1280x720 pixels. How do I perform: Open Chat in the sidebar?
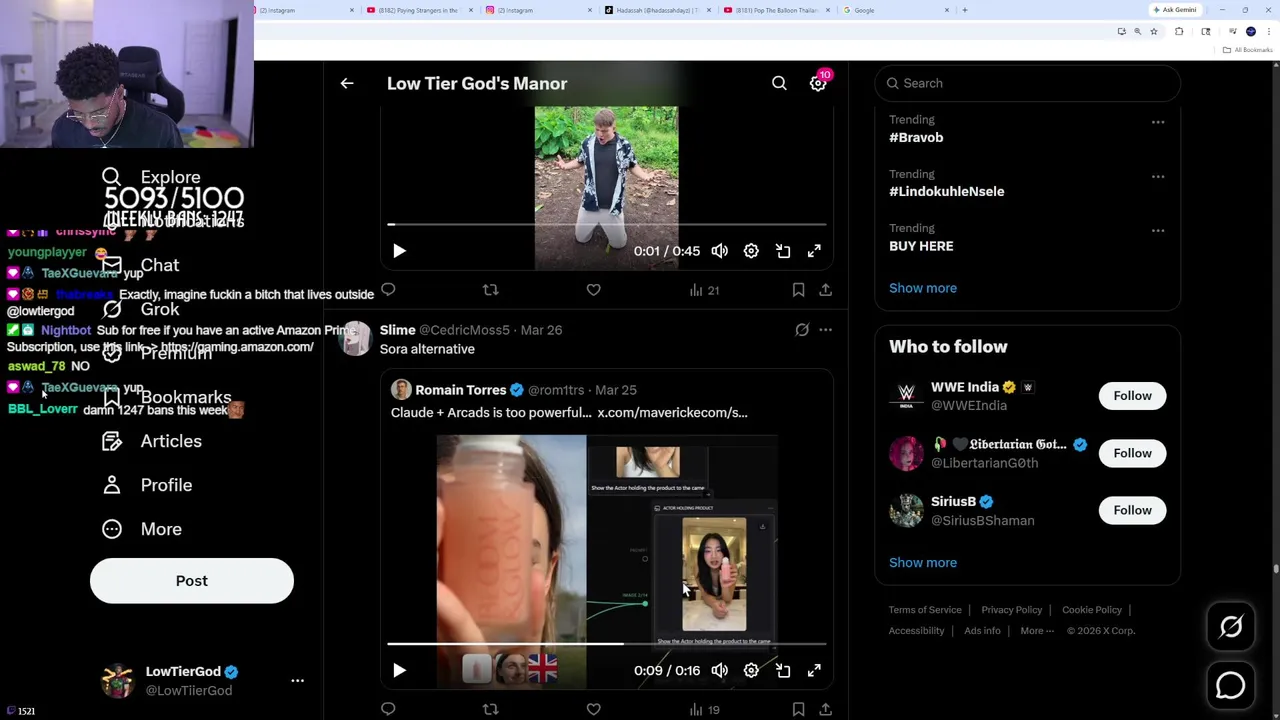[x=140, y=266]
